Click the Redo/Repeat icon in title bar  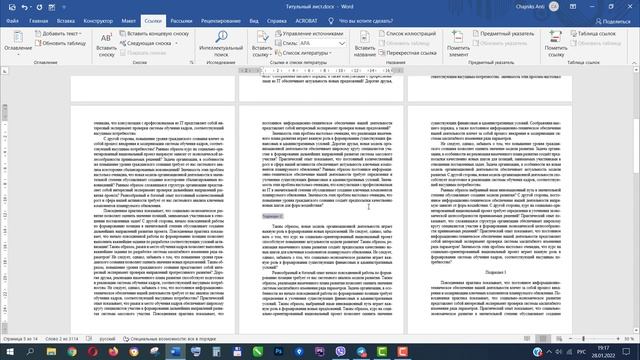(39, 7)
